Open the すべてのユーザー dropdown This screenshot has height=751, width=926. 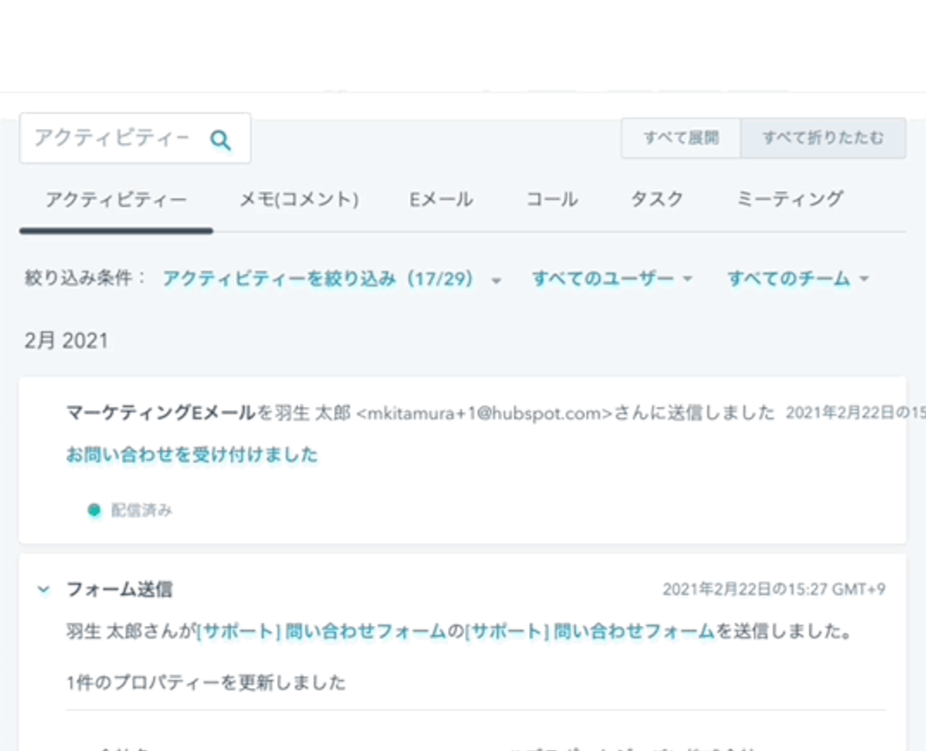tap(612, 279)
